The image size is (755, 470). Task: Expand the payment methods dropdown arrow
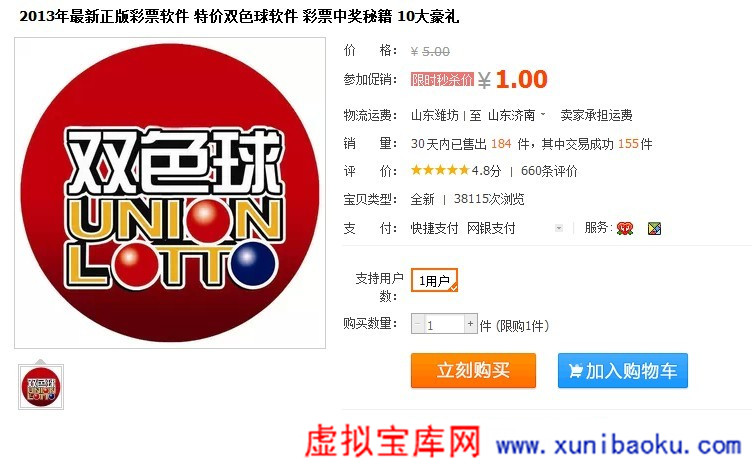click(x=559, y=228)
